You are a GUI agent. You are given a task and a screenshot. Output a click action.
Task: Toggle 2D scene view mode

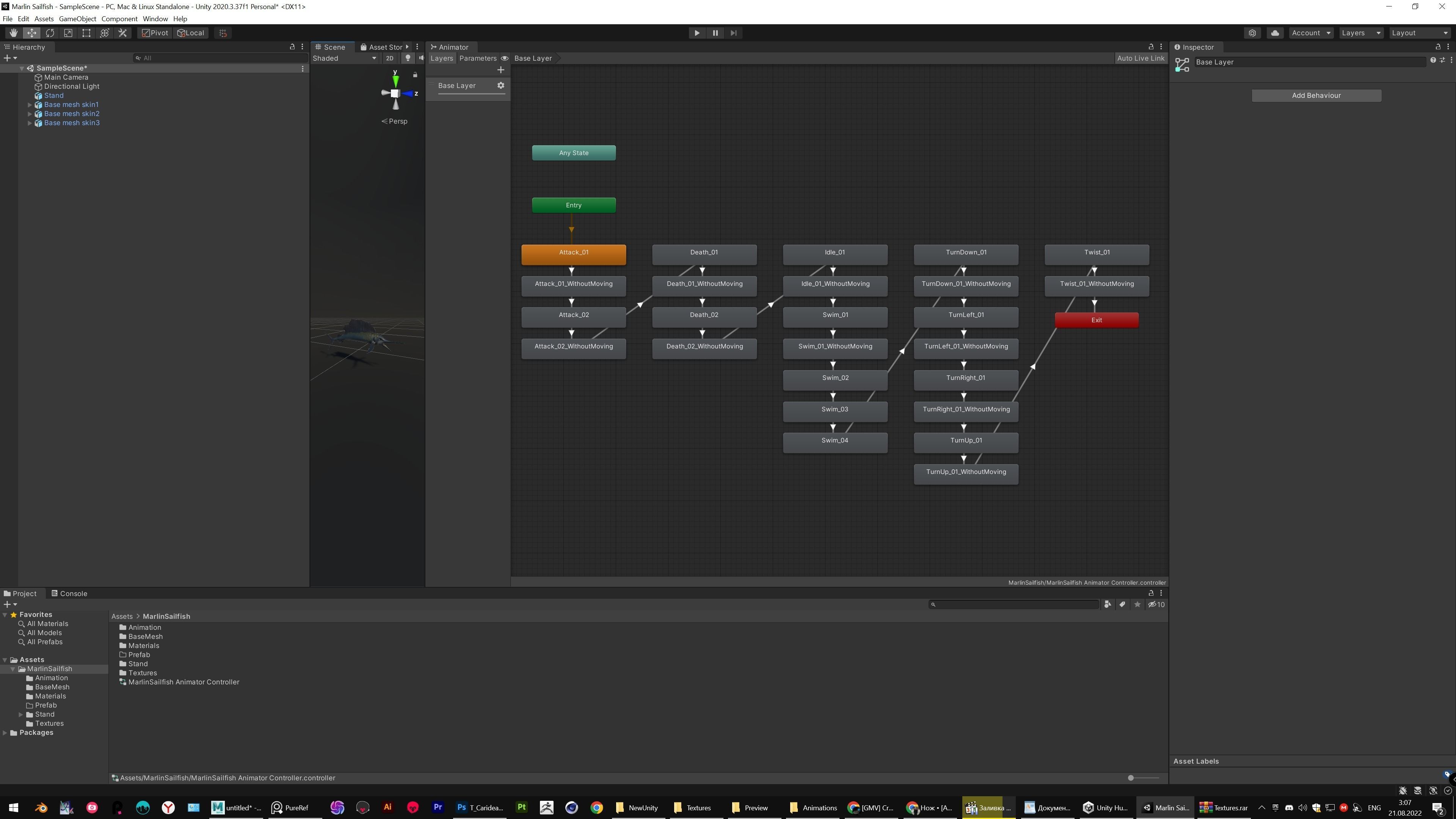point(389,58)
